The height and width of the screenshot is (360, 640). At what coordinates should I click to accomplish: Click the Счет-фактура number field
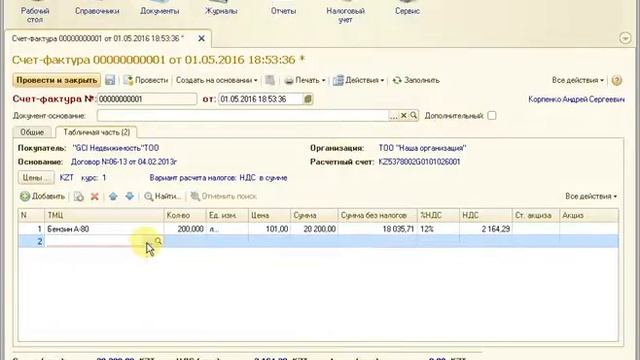[147, 99]
